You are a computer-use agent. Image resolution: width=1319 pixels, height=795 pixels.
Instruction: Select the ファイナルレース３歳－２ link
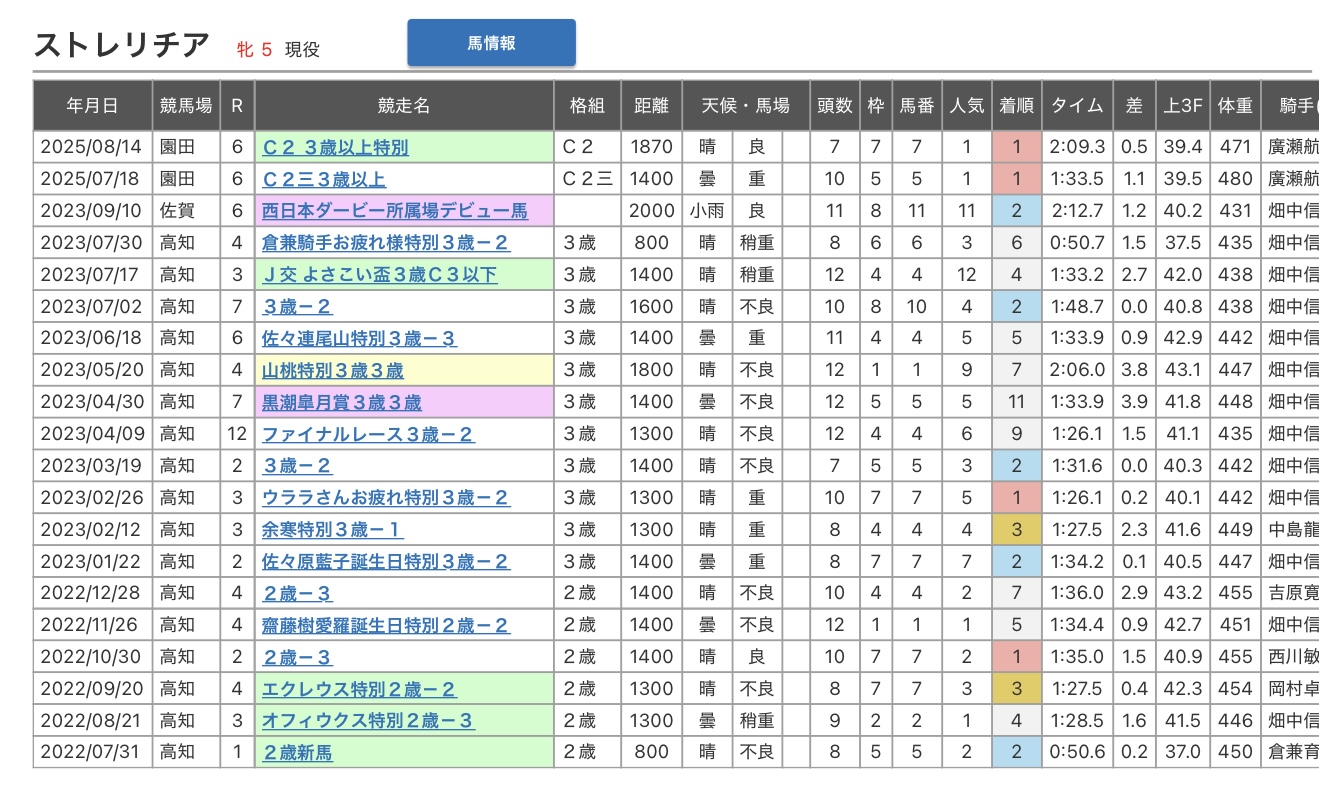[x=367, y=435]
